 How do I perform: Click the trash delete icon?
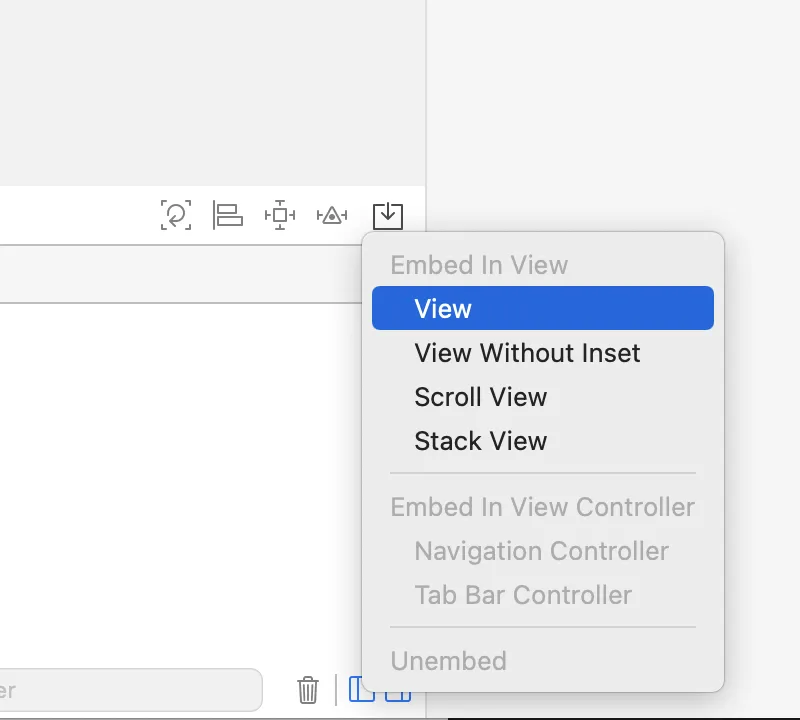coord(308,690)
